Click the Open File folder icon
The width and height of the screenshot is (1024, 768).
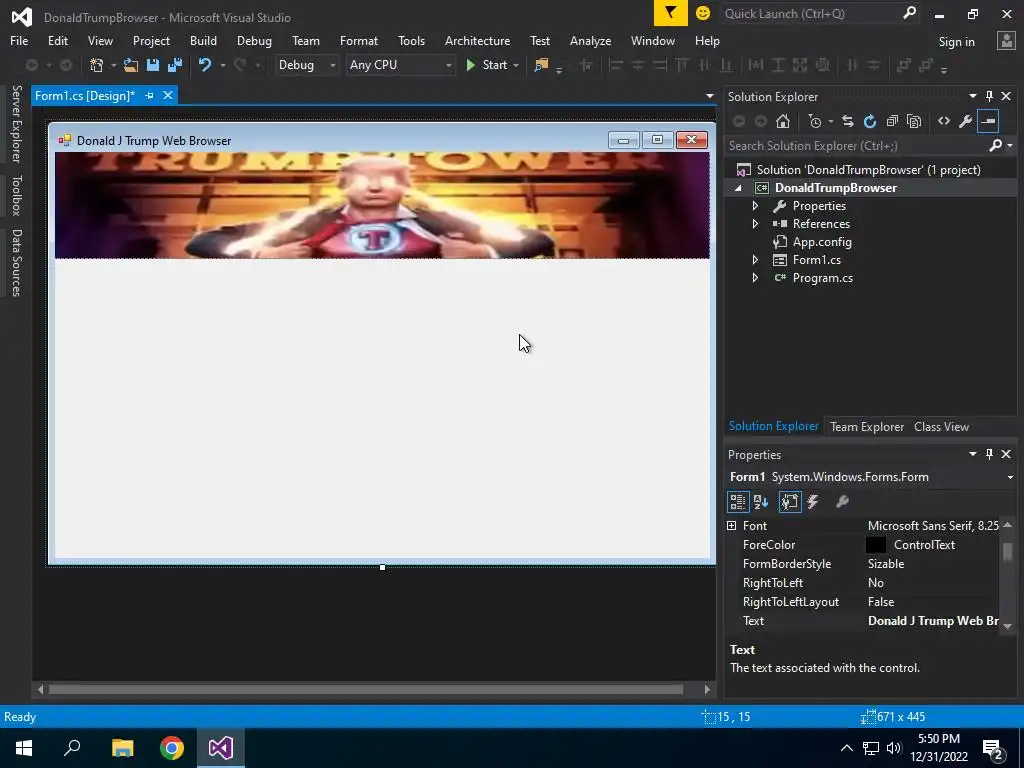(131, 65)
